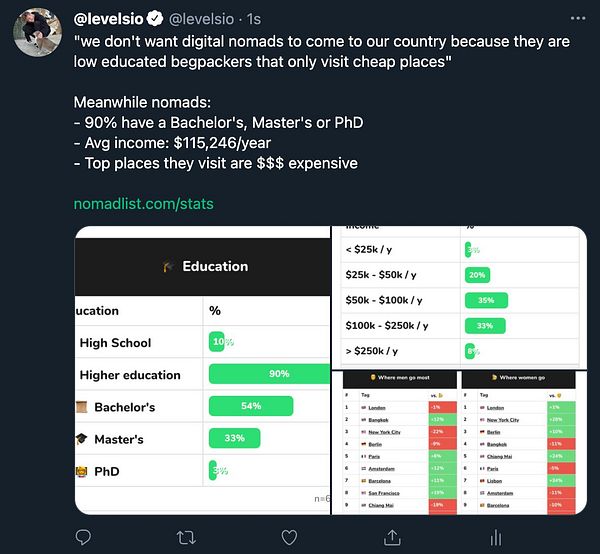This screenshot has height=554, width=600.
Task: Retweet this post
Action: coord(186,538)
